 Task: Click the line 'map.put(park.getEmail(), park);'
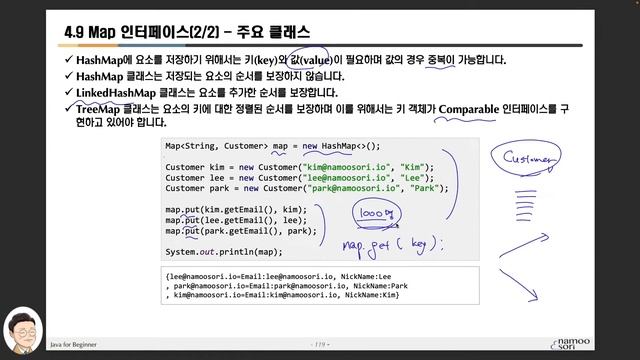241,231
